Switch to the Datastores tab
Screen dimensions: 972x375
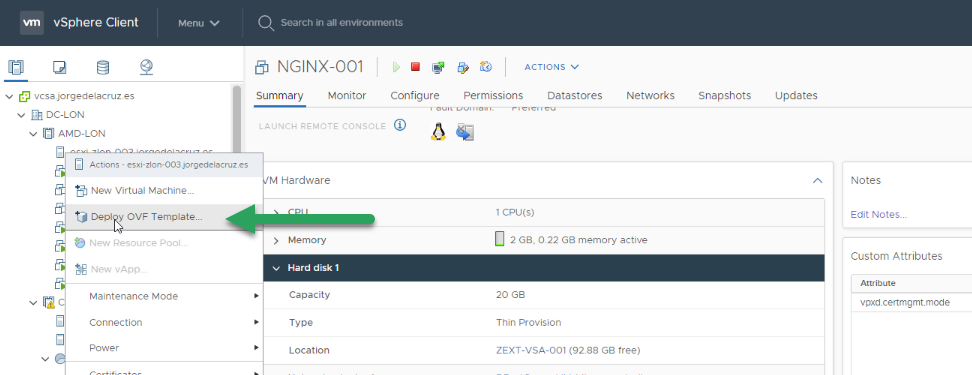[575, 95]
